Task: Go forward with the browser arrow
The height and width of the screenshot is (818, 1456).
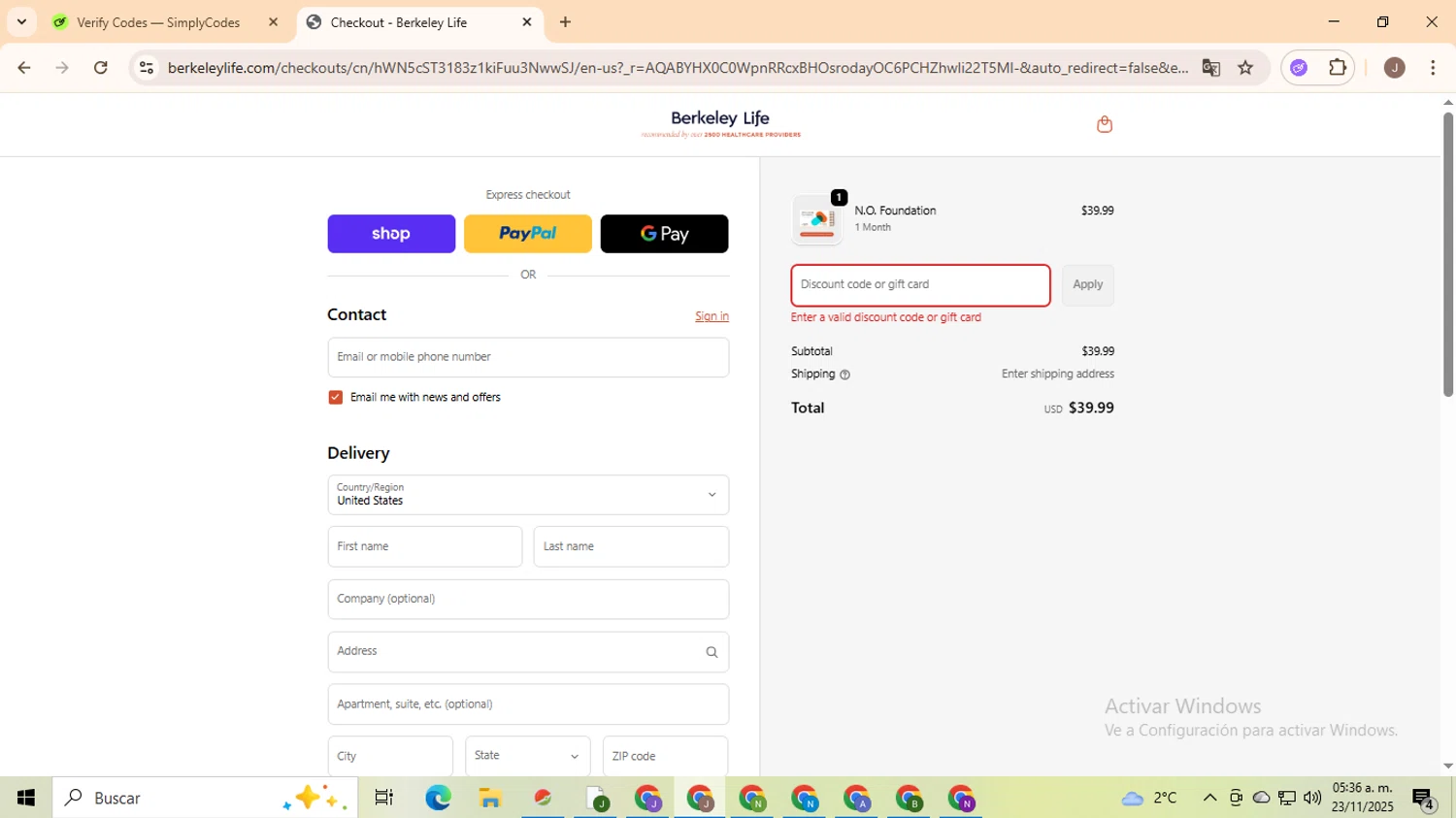Action: tap(62, 68)
